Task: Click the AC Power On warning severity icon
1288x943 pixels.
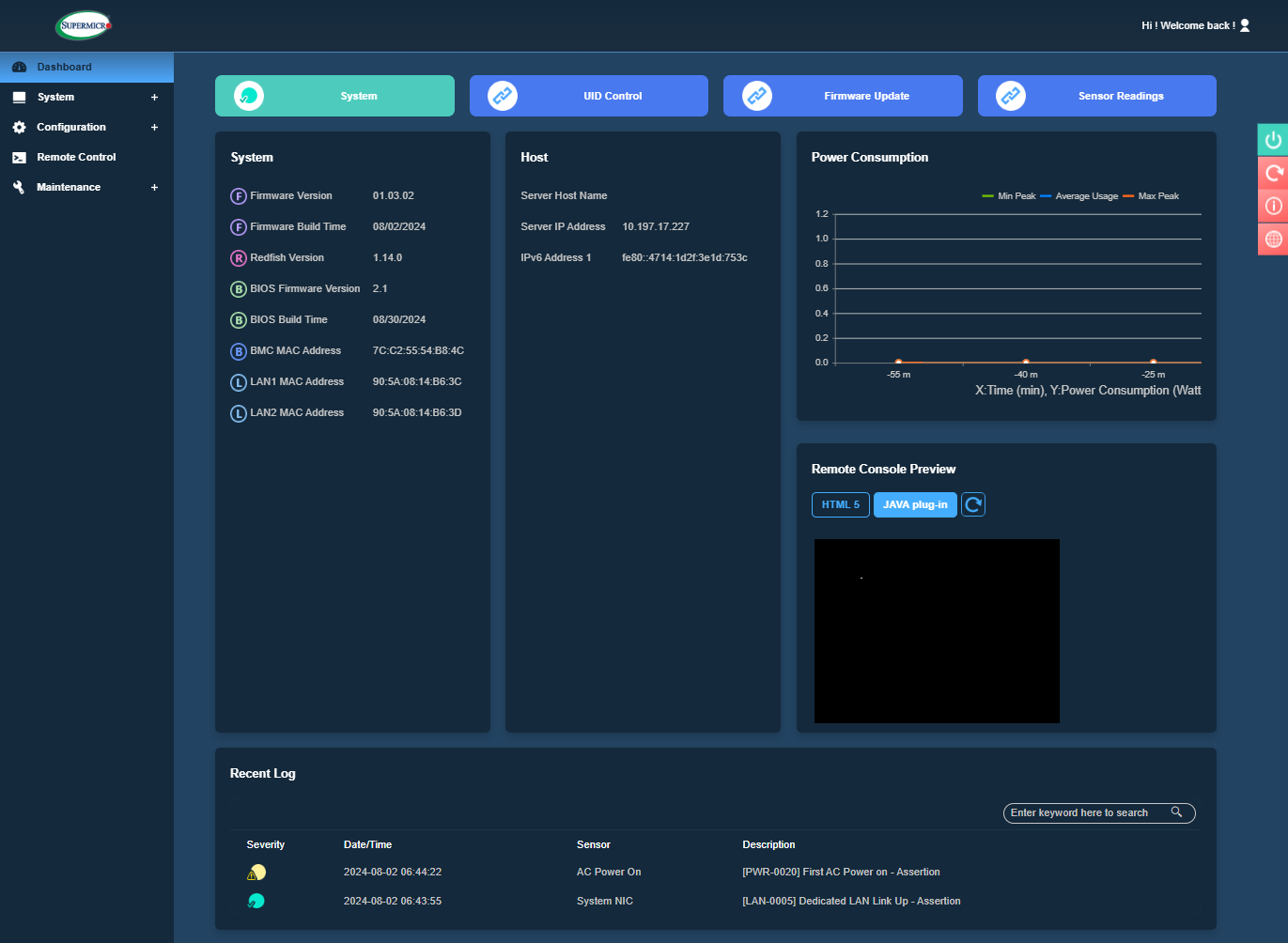Action: (x=256, y=873)
